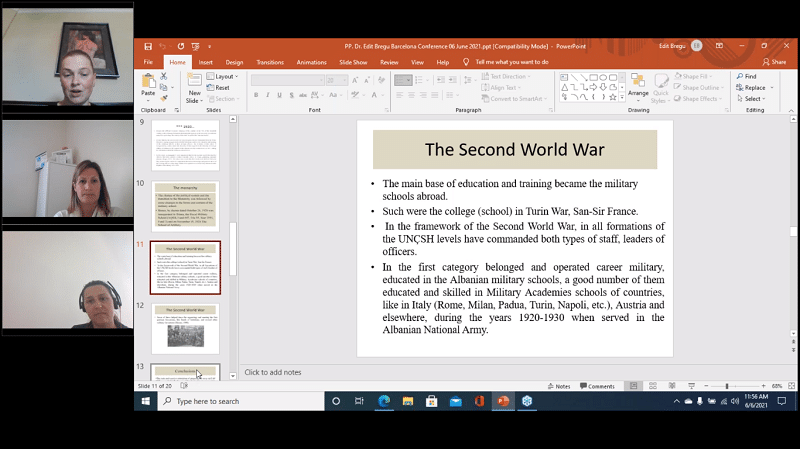Open the Select dropdown in Editing group
This screenshot has height=449, width=800.
pyautogui.click(x=753, y=99)
